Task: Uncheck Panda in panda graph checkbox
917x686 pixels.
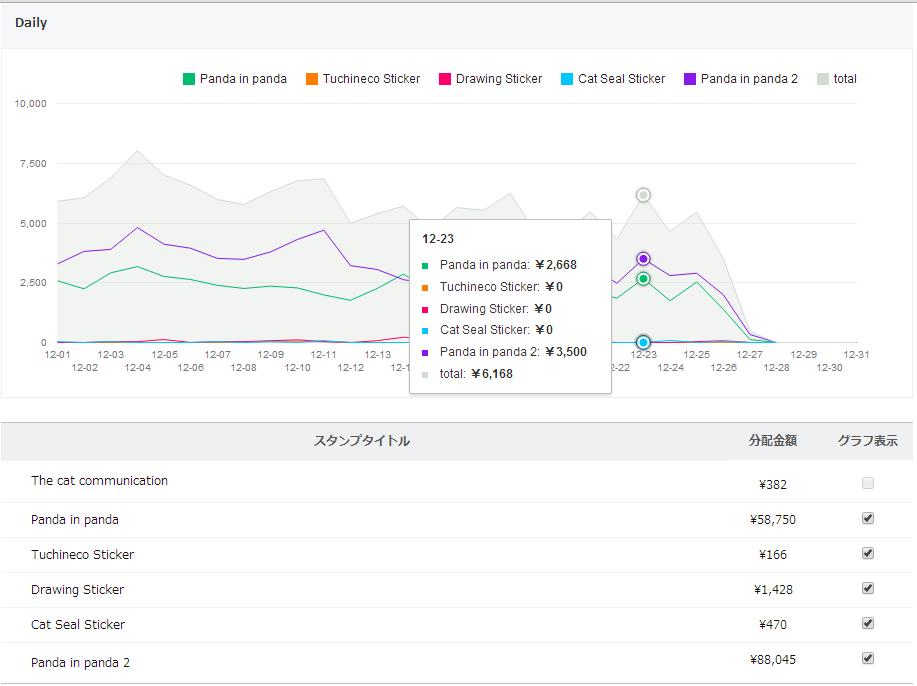Action: click(868, 518)
